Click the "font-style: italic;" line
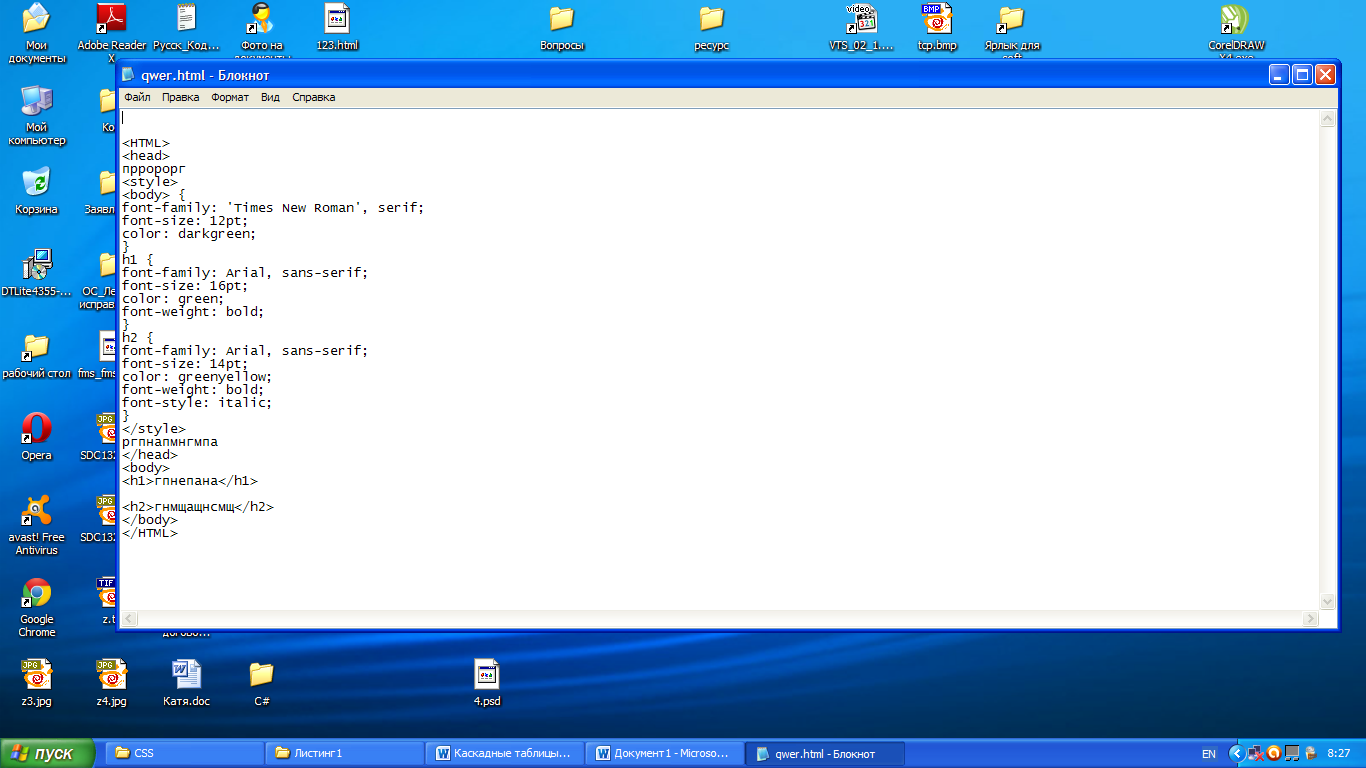The height and width of the screenshot is (768, 1366). (197, 403)
